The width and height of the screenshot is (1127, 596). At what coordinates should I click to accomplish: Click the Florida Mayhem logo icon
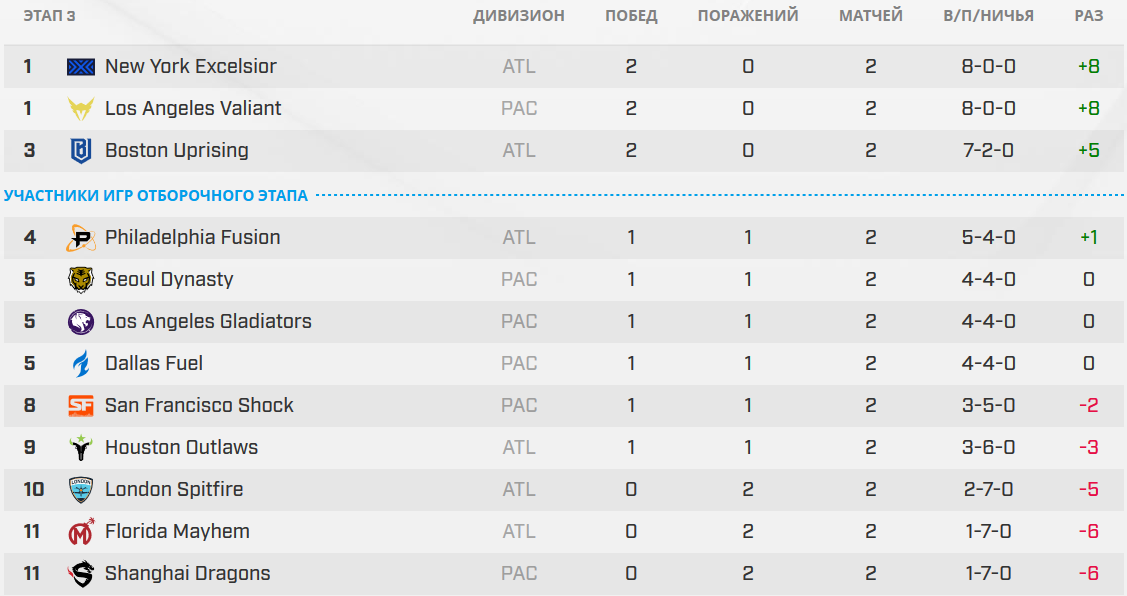[x=81, y=532]
